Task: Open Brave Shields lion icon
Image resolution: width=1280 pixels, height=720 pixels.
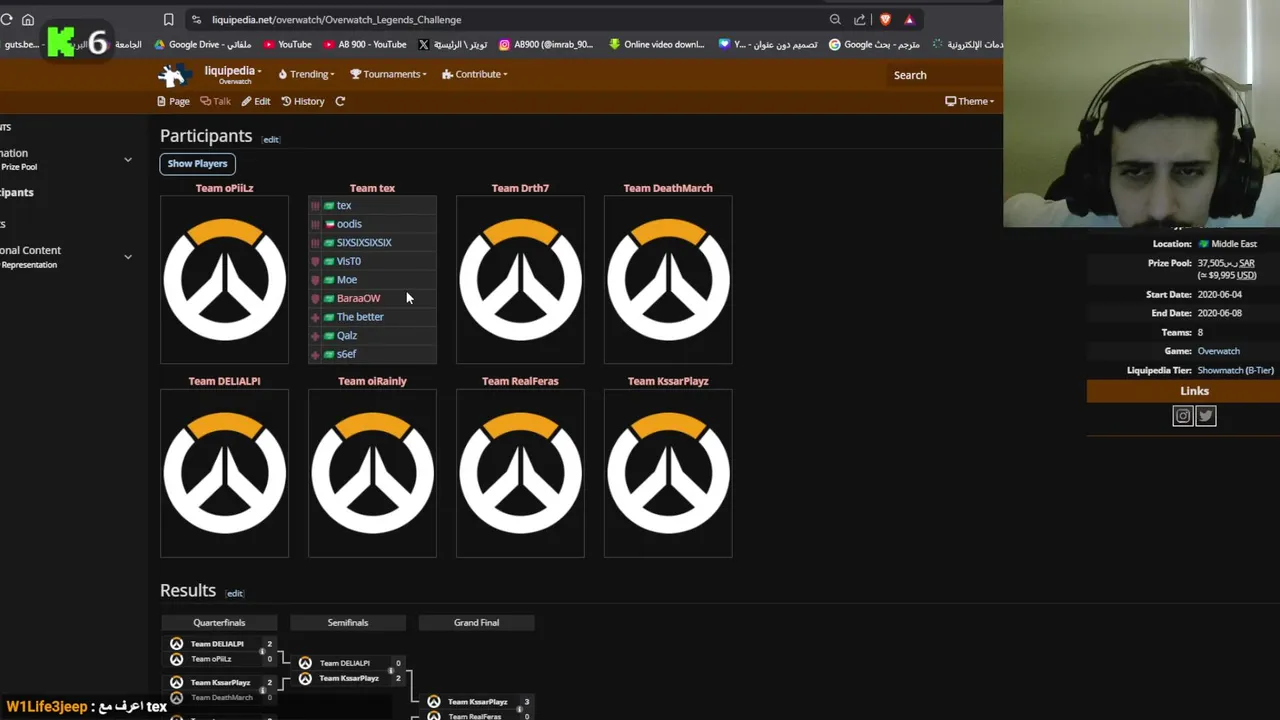Action: click(x=885, y=19)
